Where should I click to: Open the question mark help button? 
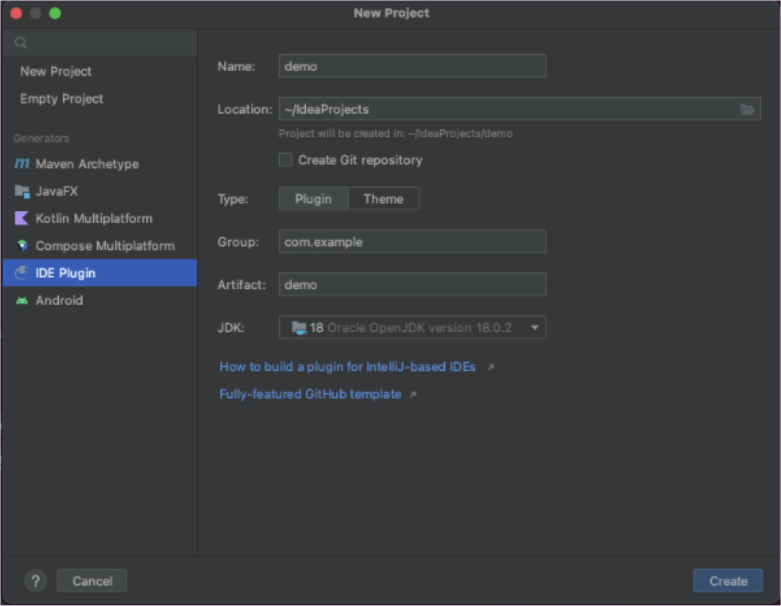point(35,581)
